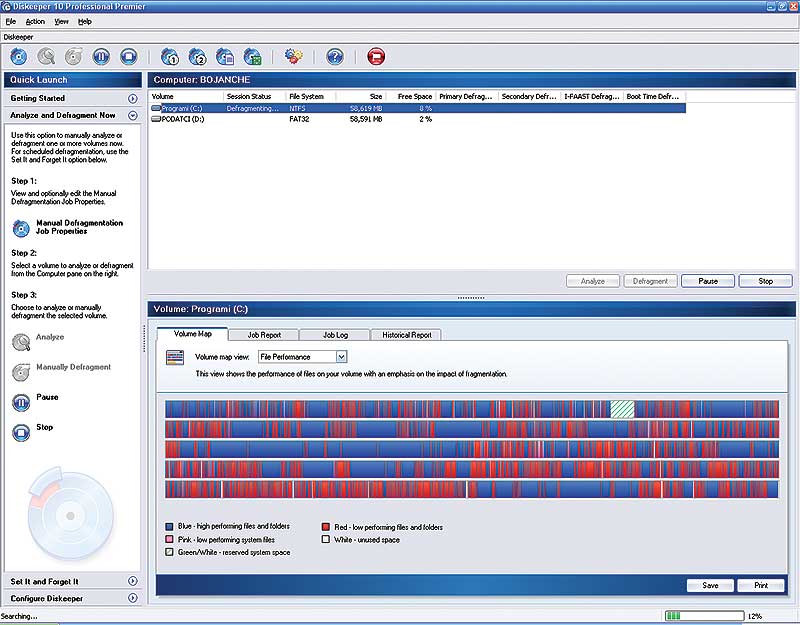Open the Help menu

(x=85, y=21)
